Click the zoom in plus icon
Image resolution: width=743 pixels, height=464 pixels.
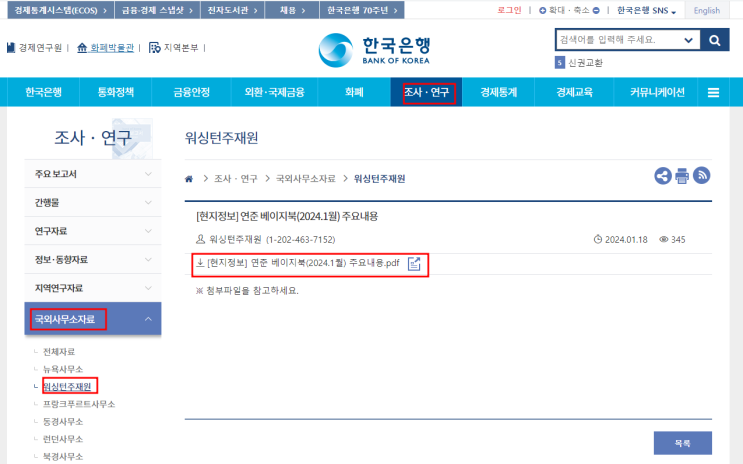point(543,10)
